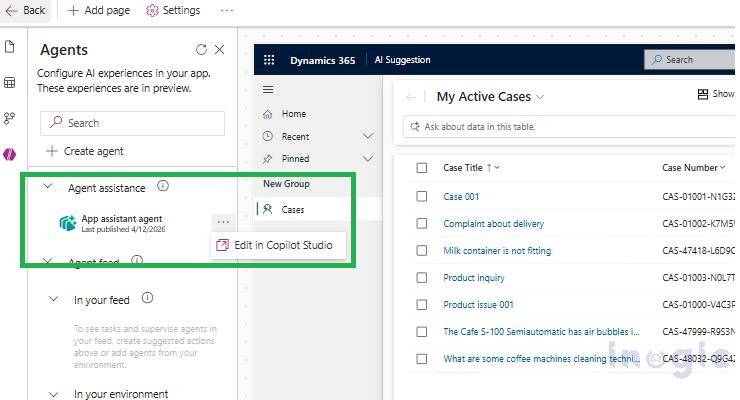740x400 pixels.
Task: Tick checkbox for coffee machines cleaning row
Action: coord(422,359)
